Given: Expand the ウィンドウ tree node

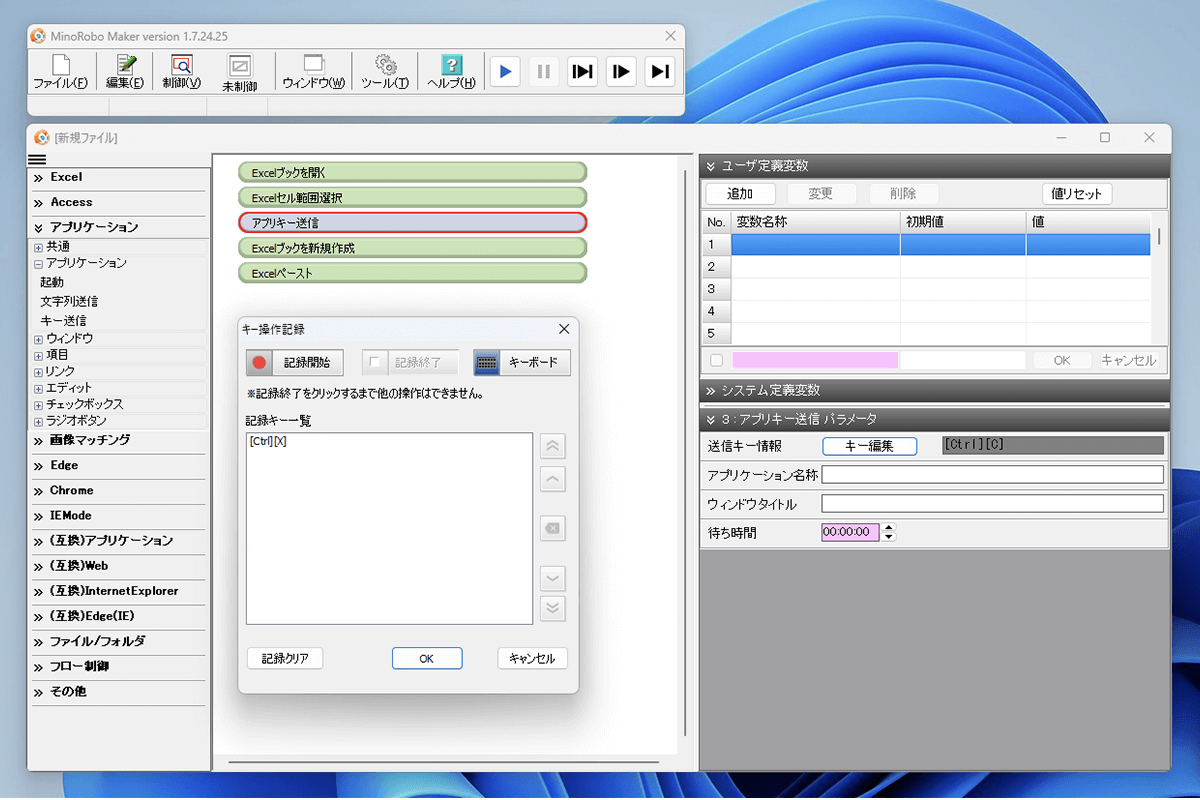Looking at the screenshot, I should tap(38, 340).
